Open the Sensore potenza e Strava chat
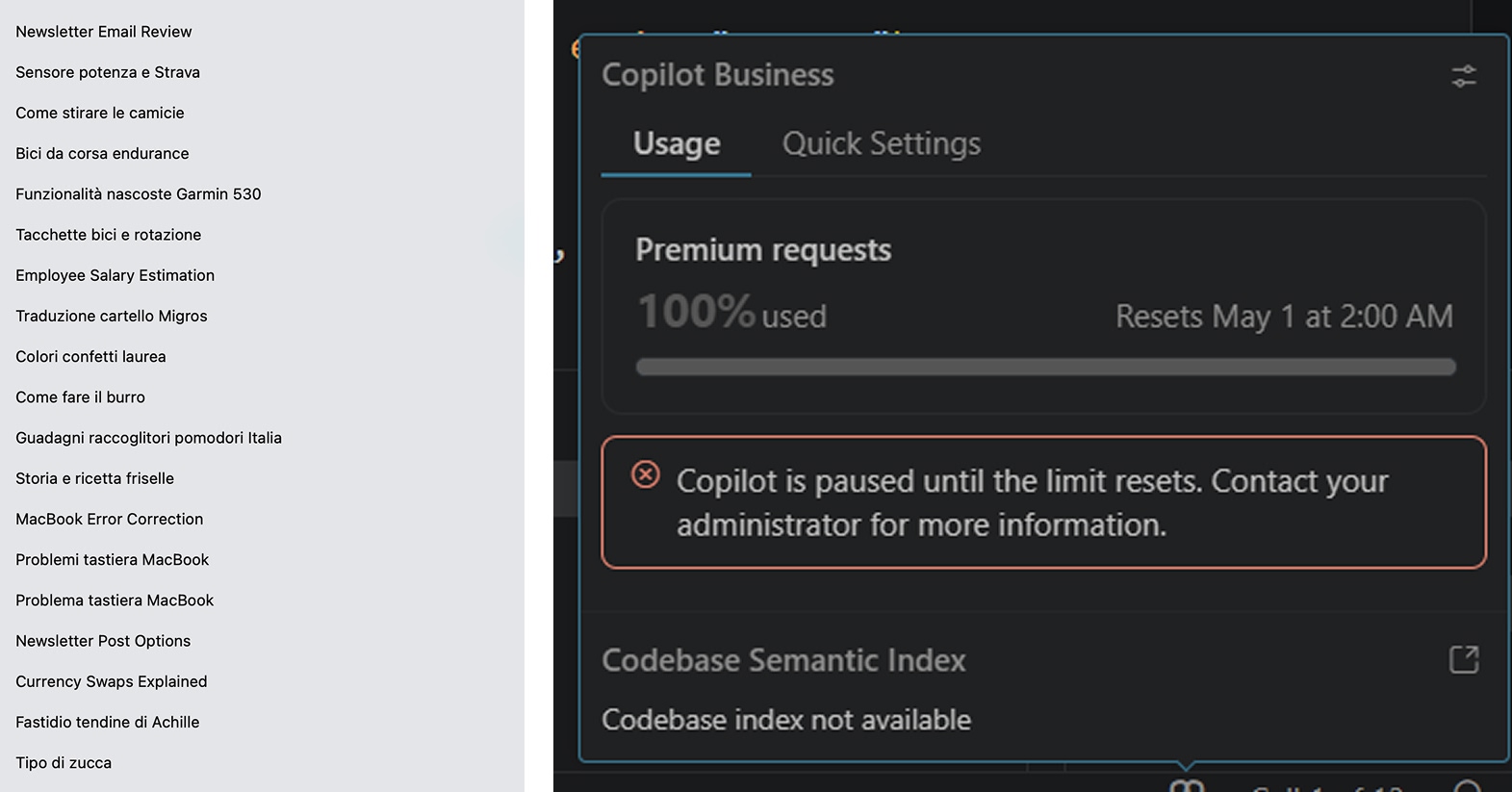This screenshot has width=1512, height=792. coord(108,72)
